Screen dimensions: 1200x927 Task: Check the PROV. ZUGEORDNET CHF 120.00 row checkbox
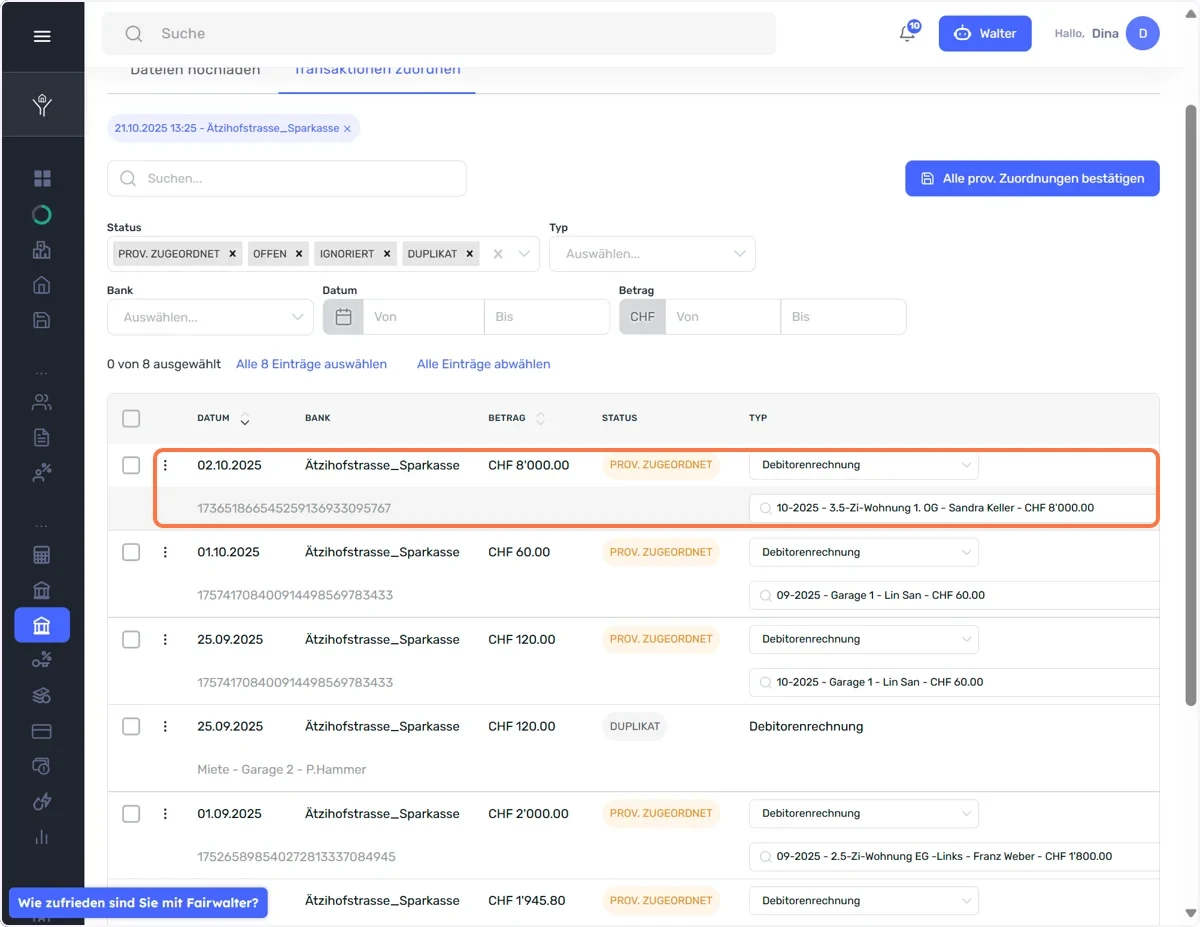131,639
